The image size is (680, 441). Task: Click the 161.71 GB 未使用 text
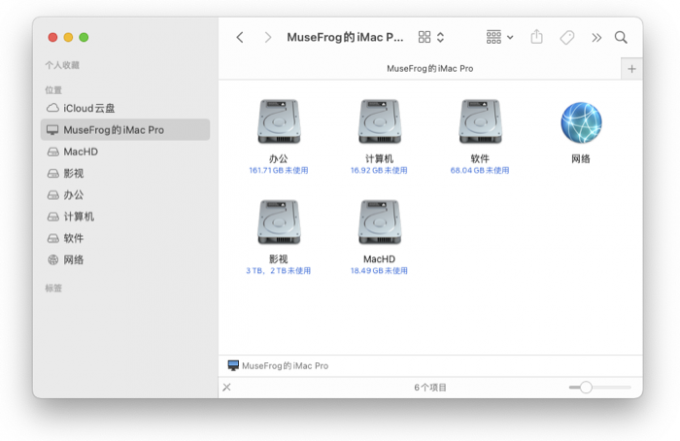pos(278,170)
